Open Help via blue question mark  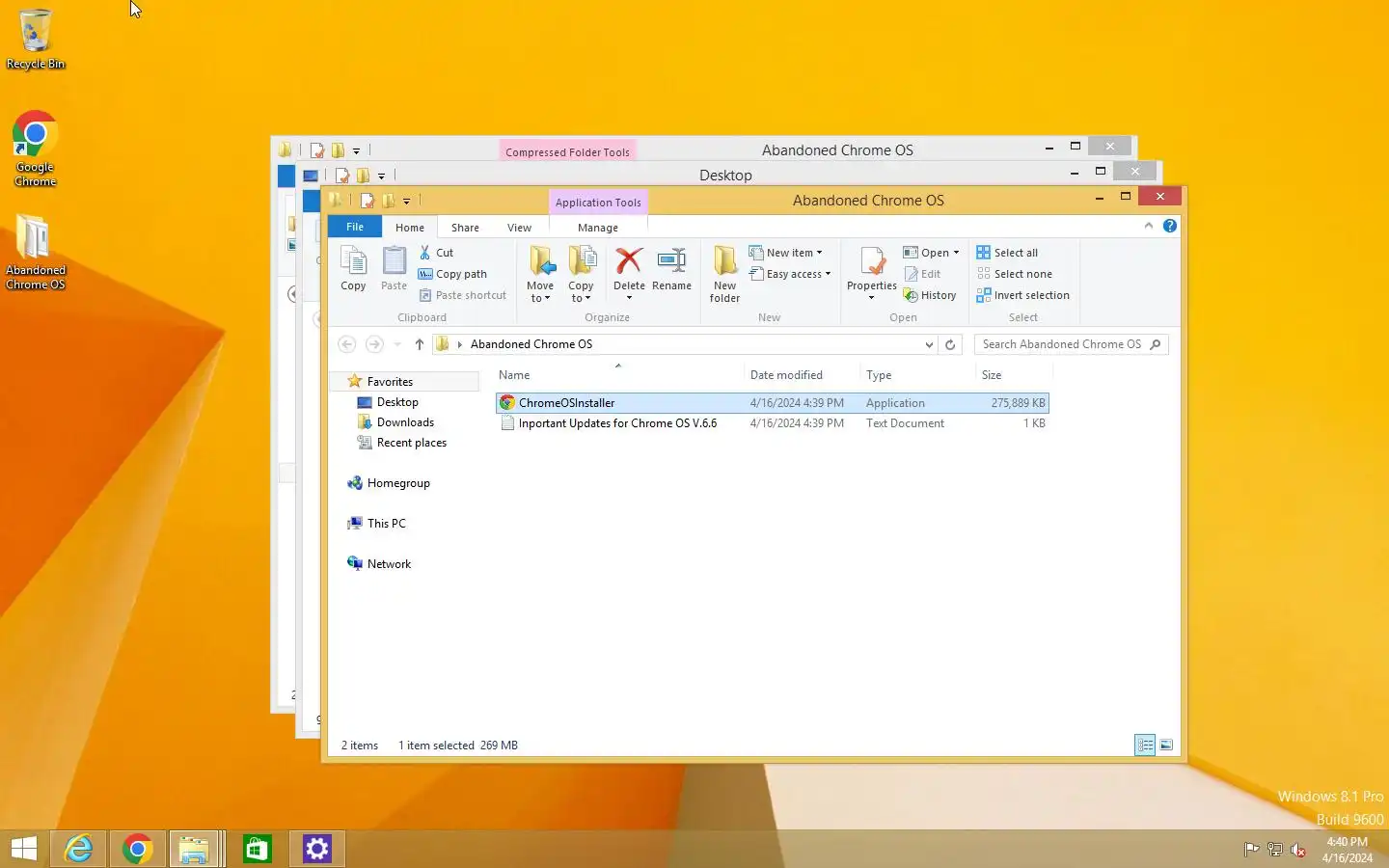pyautogui.click(x=1169, y=226)
